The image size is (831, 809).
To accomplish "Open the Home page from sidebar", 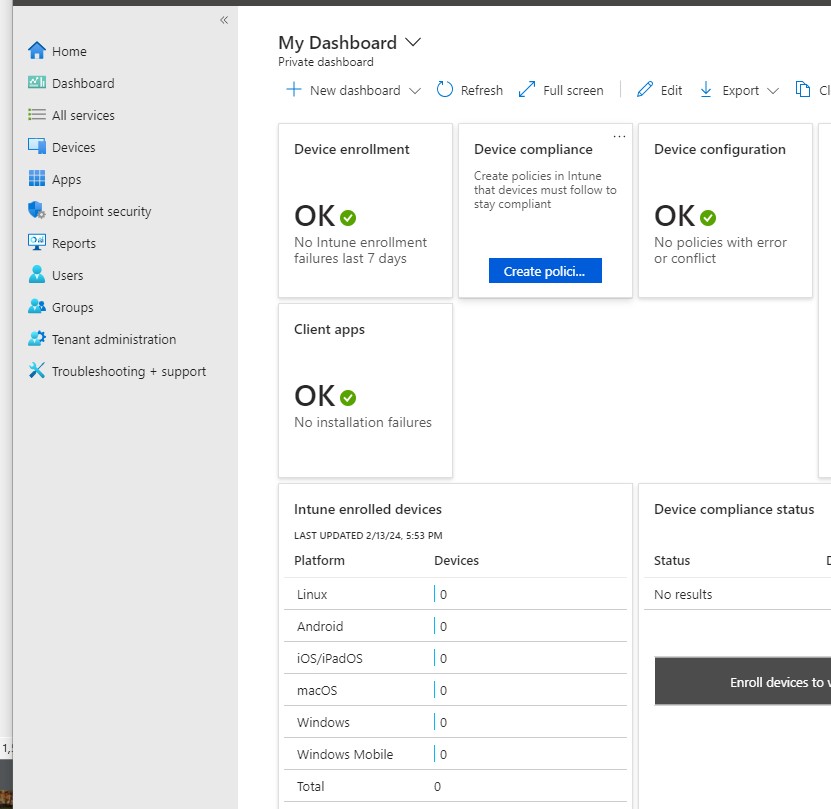I will coord(70,50).
